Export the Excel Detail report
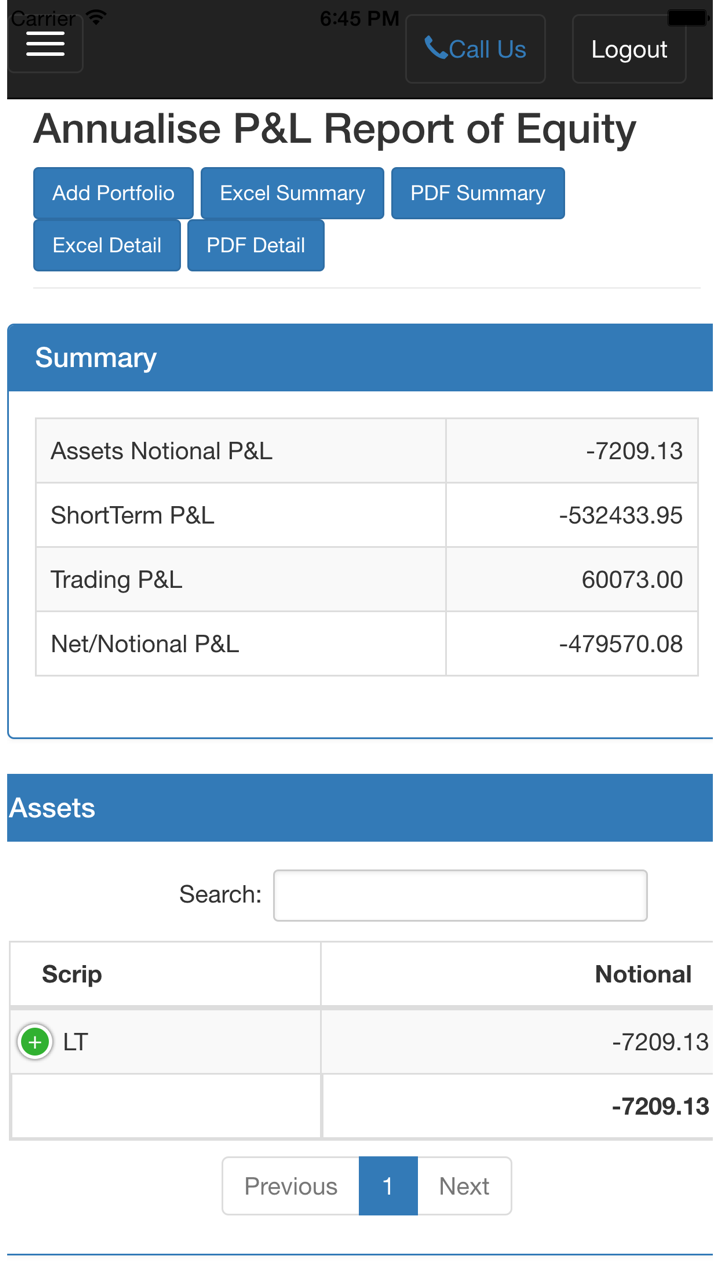This screenshot has width=720, height=1280. pyautogui.click(x=107, y=245)
